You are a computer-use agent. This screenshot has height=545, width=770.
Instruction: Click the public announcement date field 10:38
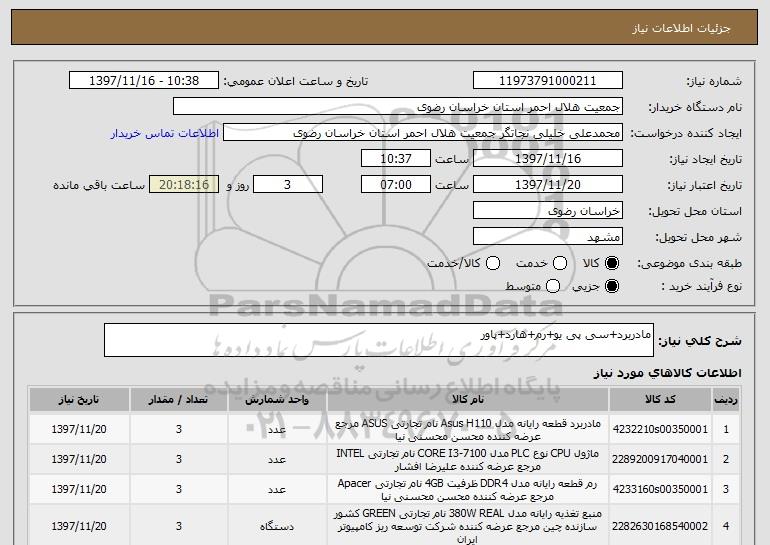point(144,81)
